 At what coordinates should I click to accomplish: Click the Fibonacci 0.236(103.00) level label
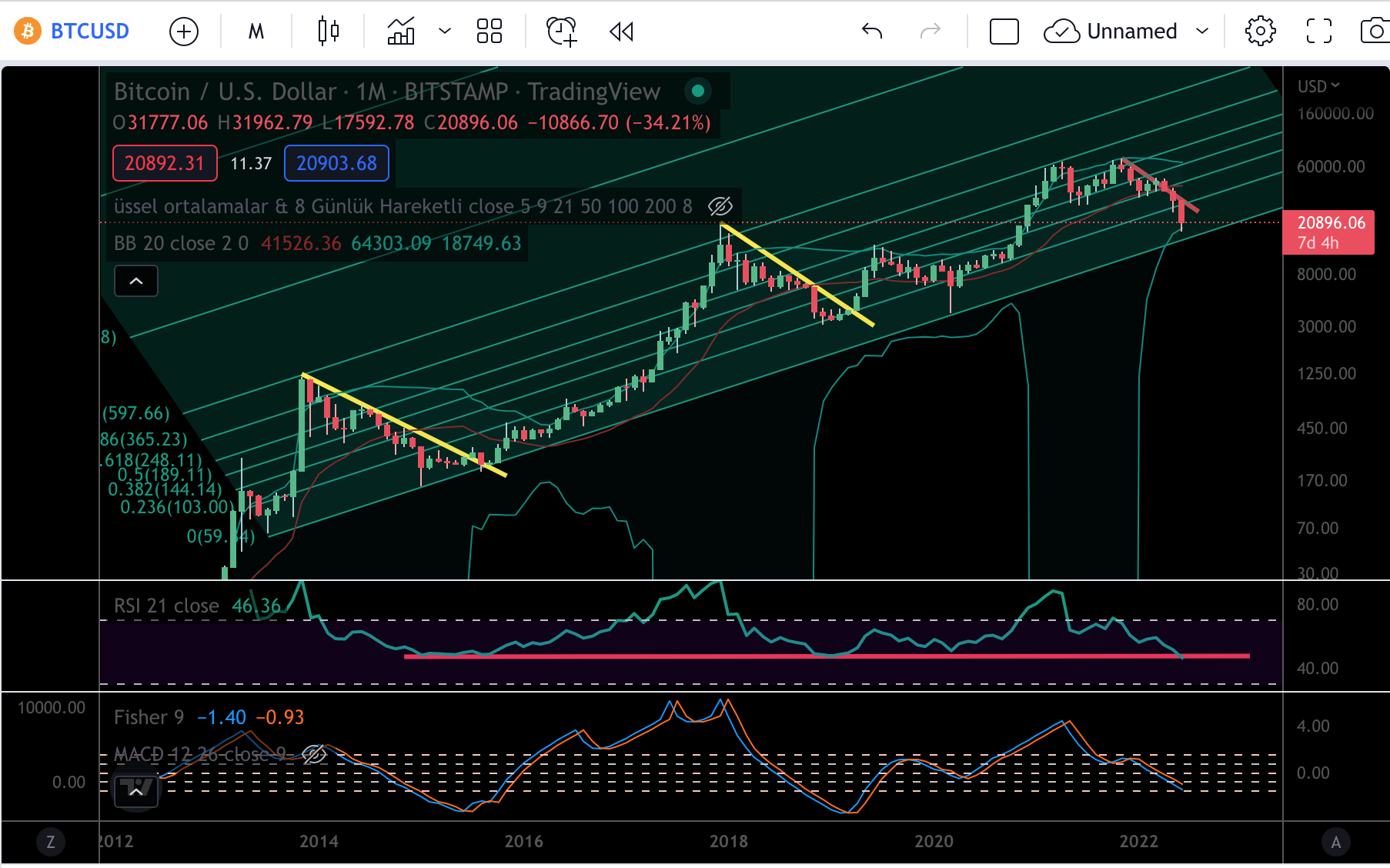coord(176,507)
